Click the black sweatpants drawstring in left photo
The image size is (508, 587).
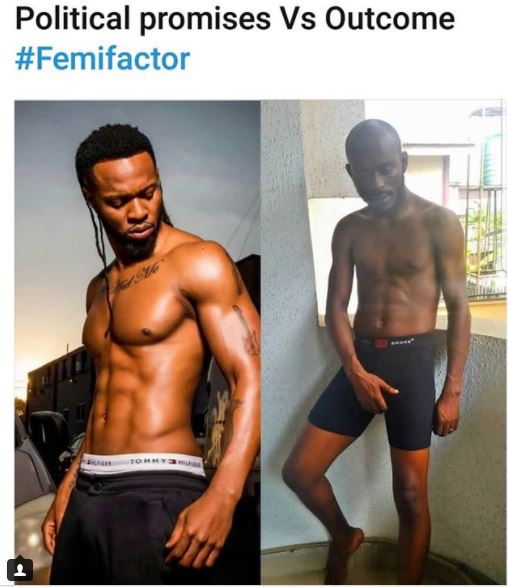pos(98,487)
